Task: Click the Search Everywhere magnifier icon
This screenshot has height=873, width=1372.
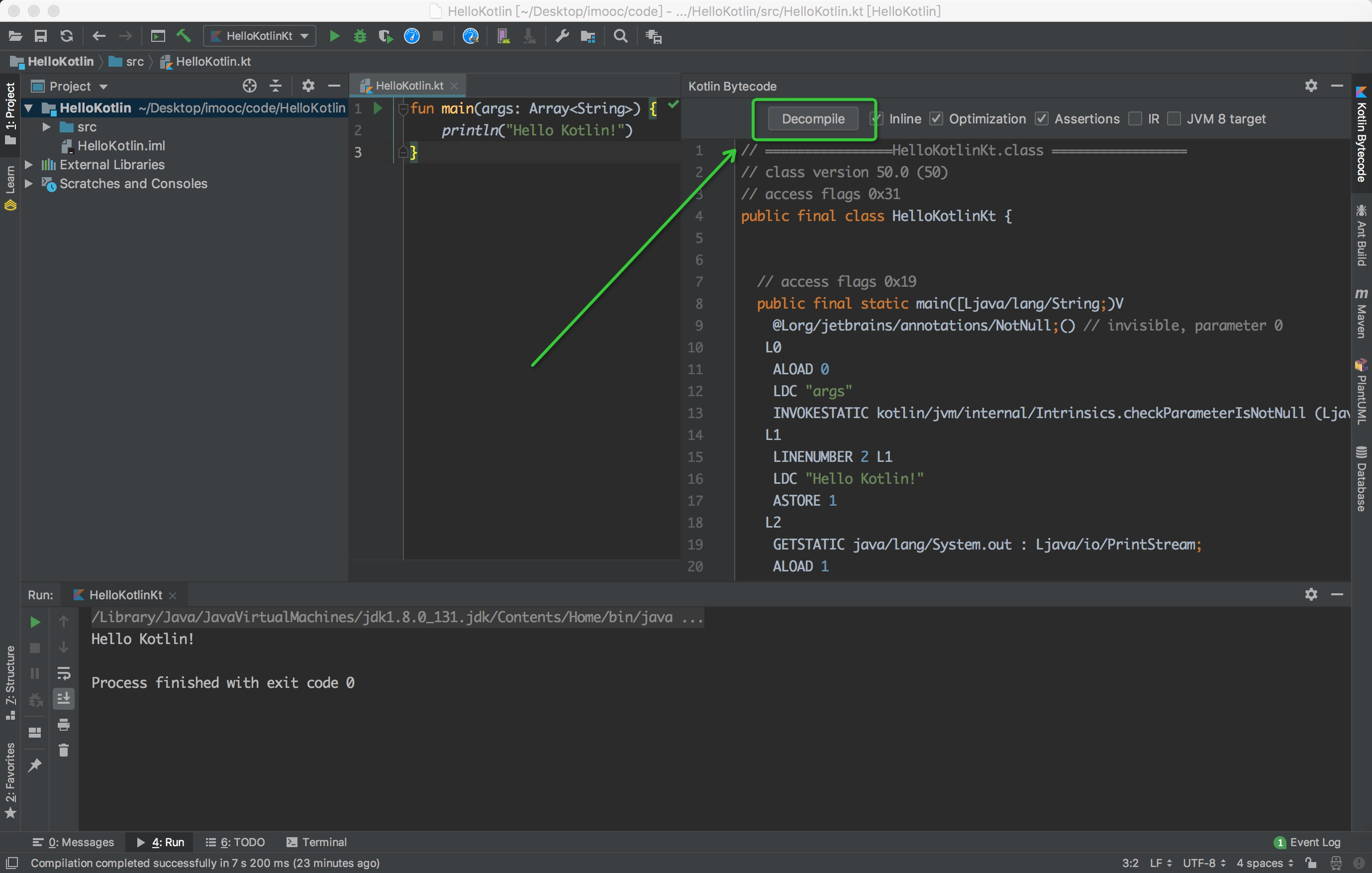Action: click(x=620, y=36)
